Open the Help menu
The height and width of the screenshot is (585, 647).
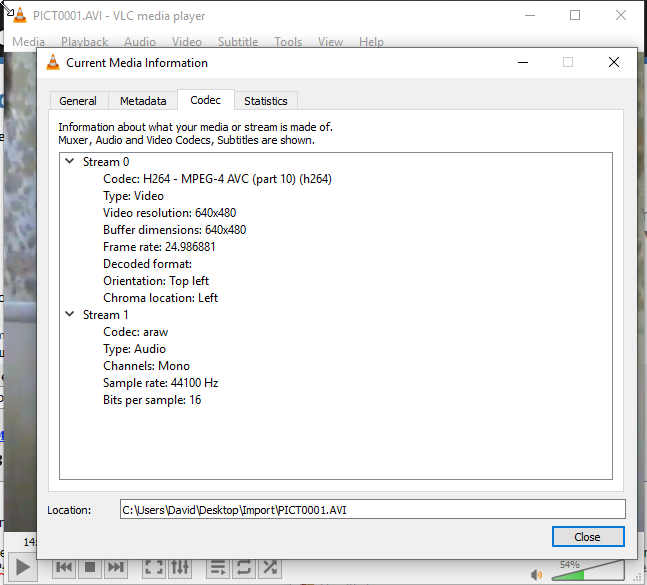[x=371, y=42]
